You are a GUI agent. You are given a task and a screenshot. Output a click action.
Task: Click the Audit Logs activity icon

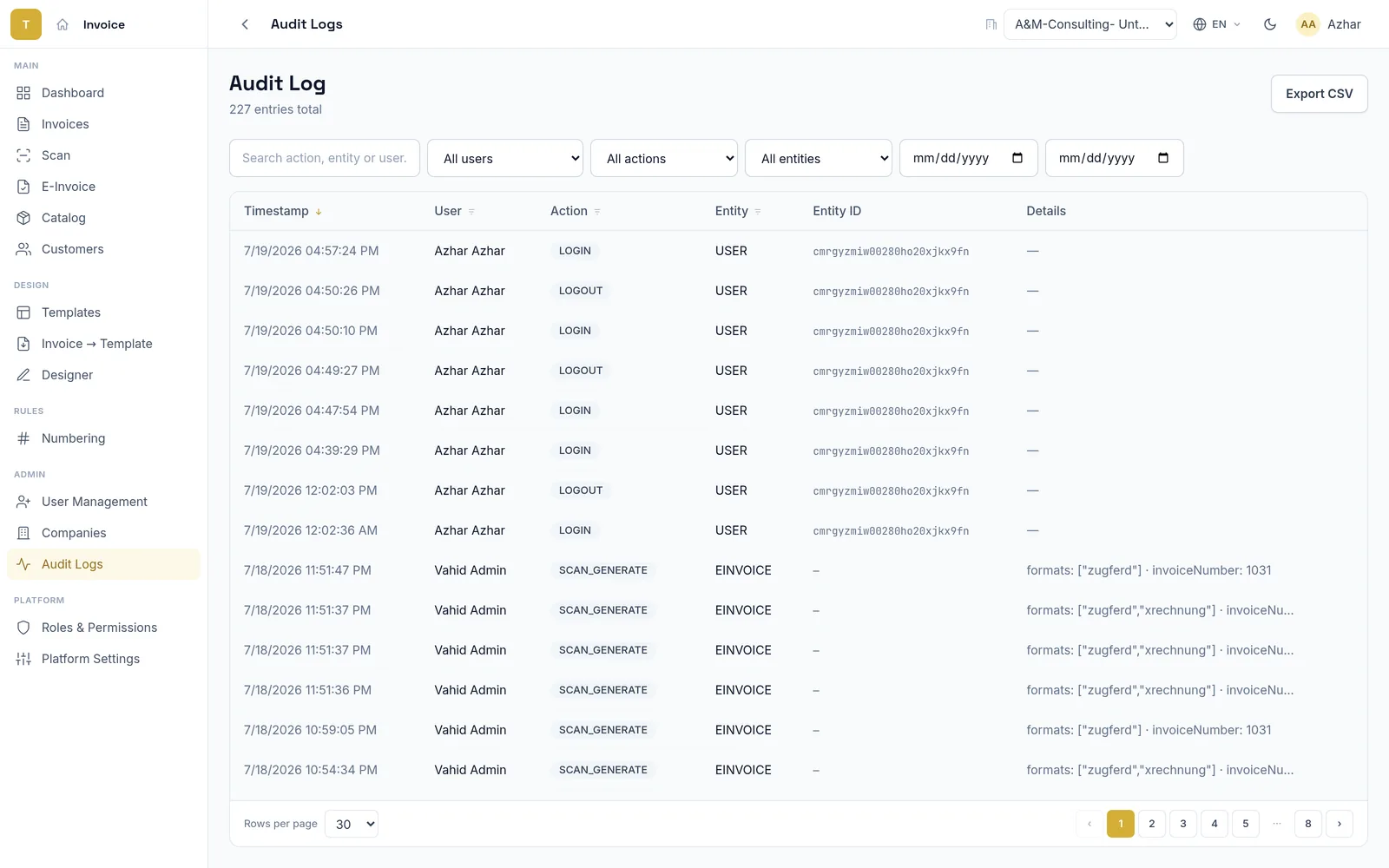point(23,564)
